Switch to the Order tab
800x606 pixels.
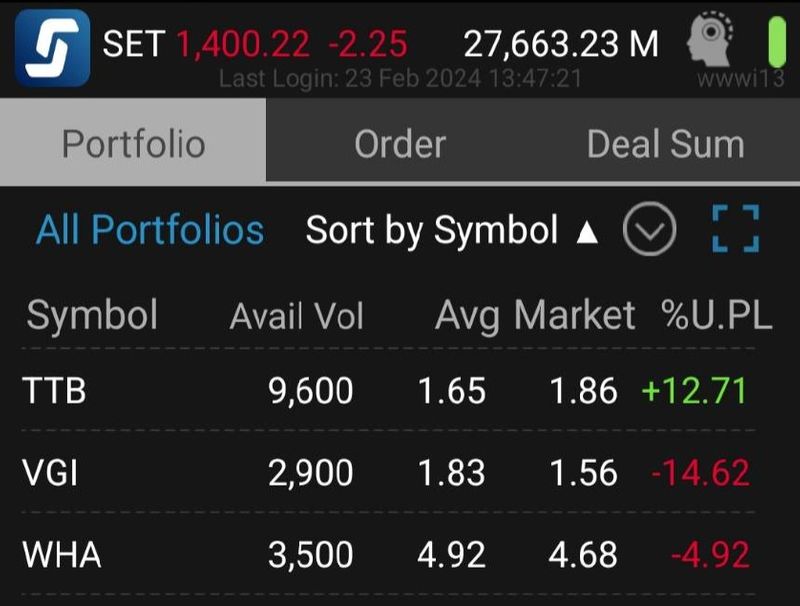(x=400, y=144)
